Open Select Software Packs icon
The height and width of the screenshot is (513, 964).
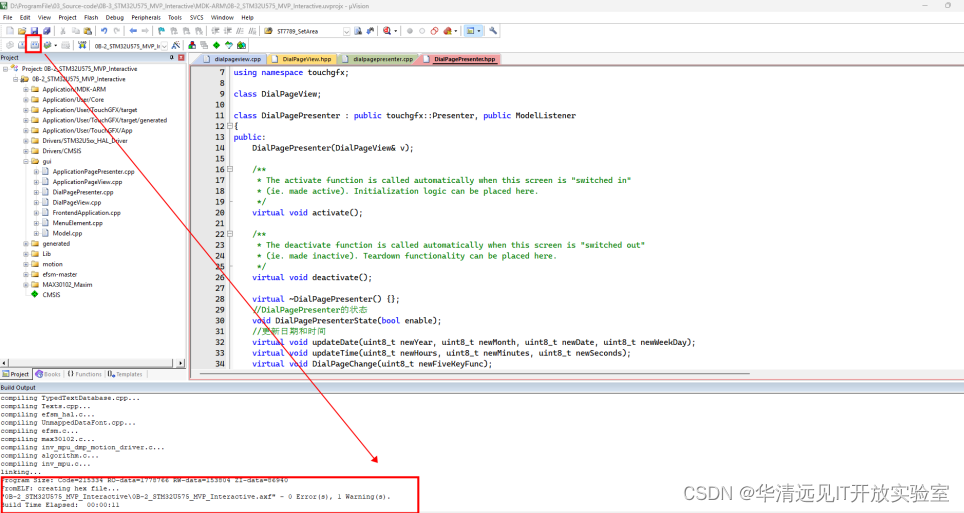pyautogui.click(x=229, y=45)
